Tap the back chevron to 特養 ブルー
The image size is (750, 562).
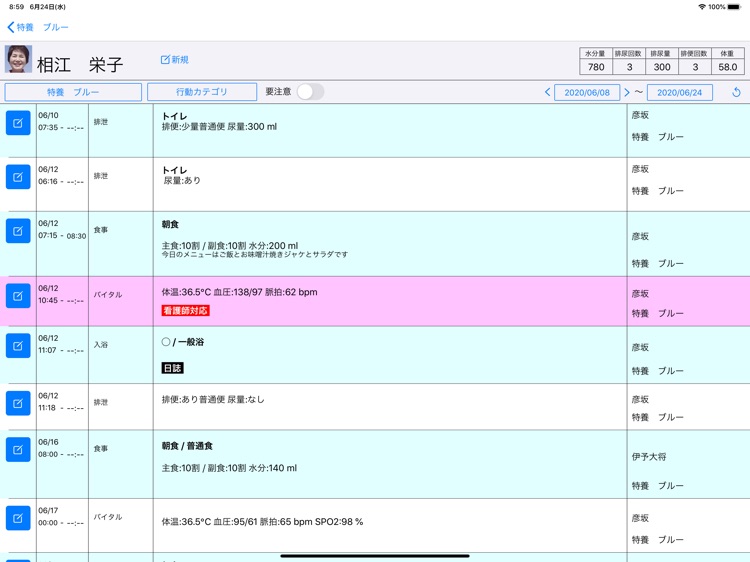[x=11, y=27]
